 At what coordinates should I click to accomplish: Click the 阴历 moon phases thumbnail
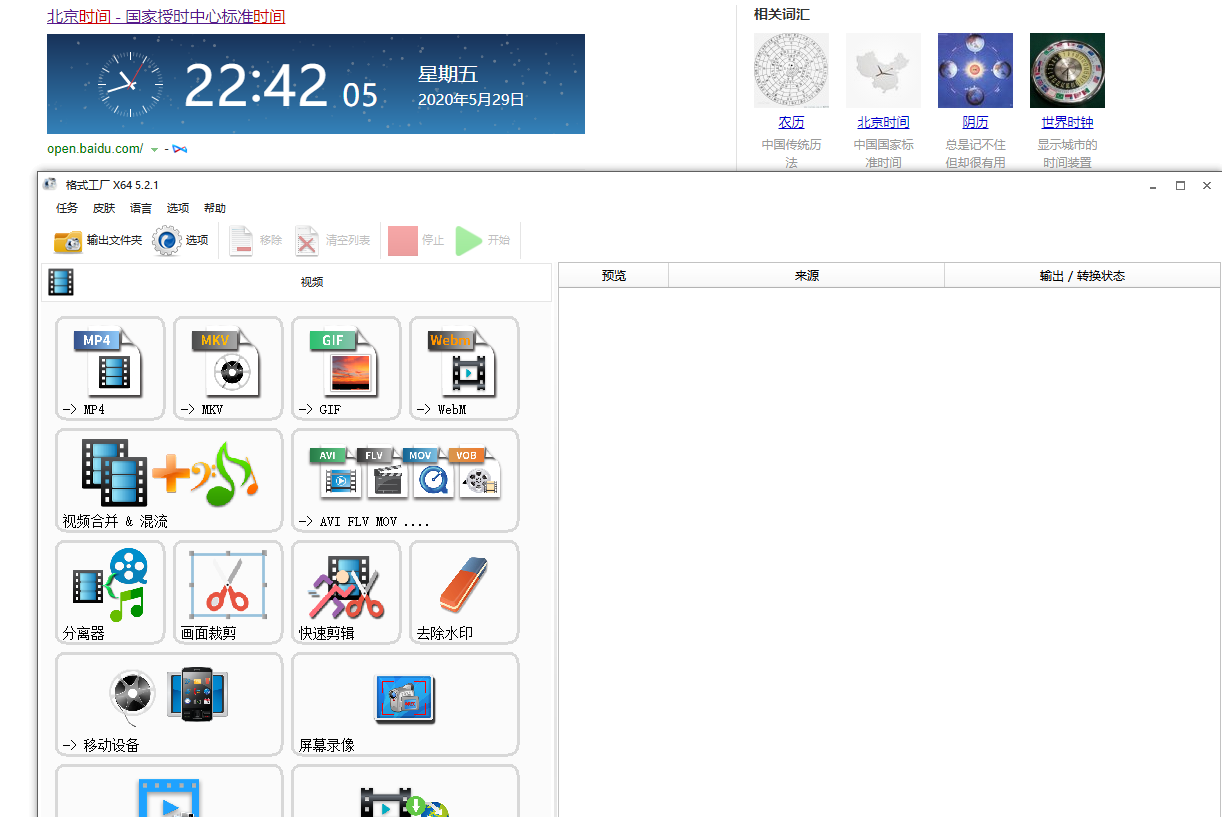975,70
